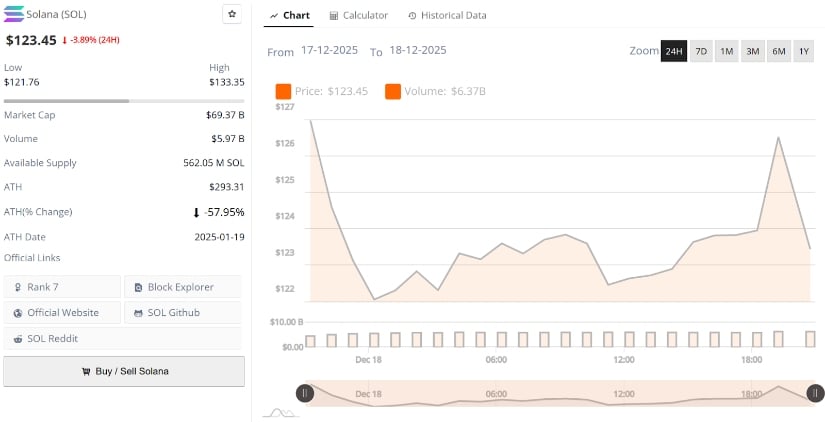This screenshot has height=422, width=825.
Task: Open the Historical Data tab
Action: click(x=447, y=15)
